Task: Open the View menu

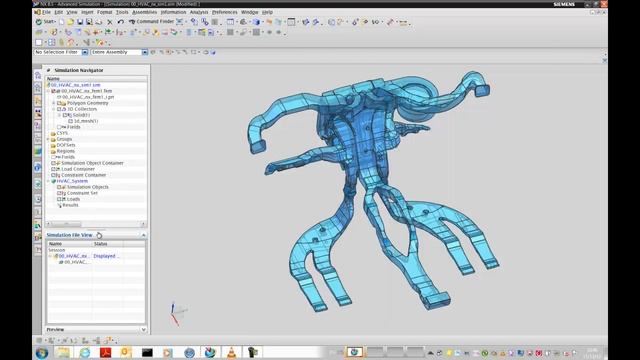Action: click(72, 12)
